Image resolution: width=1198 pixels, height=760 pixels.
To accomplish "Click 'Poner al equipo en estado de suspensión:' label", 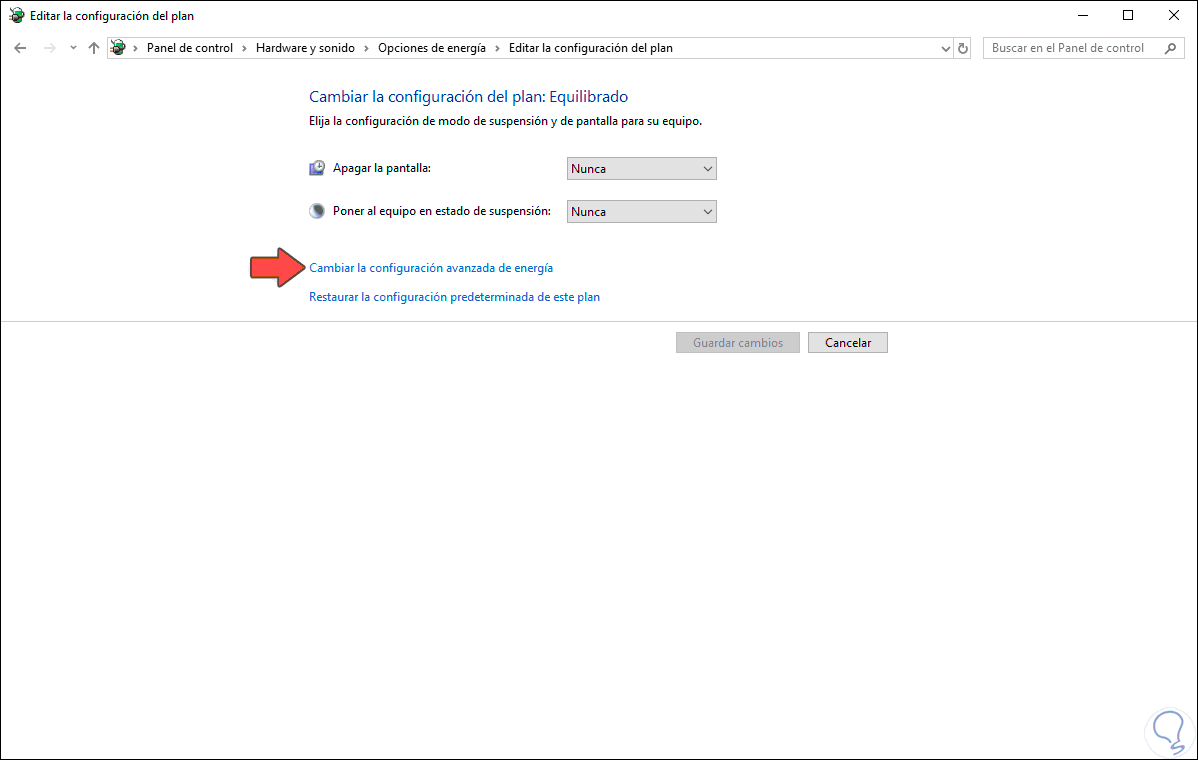I will (x=442, y=211).
